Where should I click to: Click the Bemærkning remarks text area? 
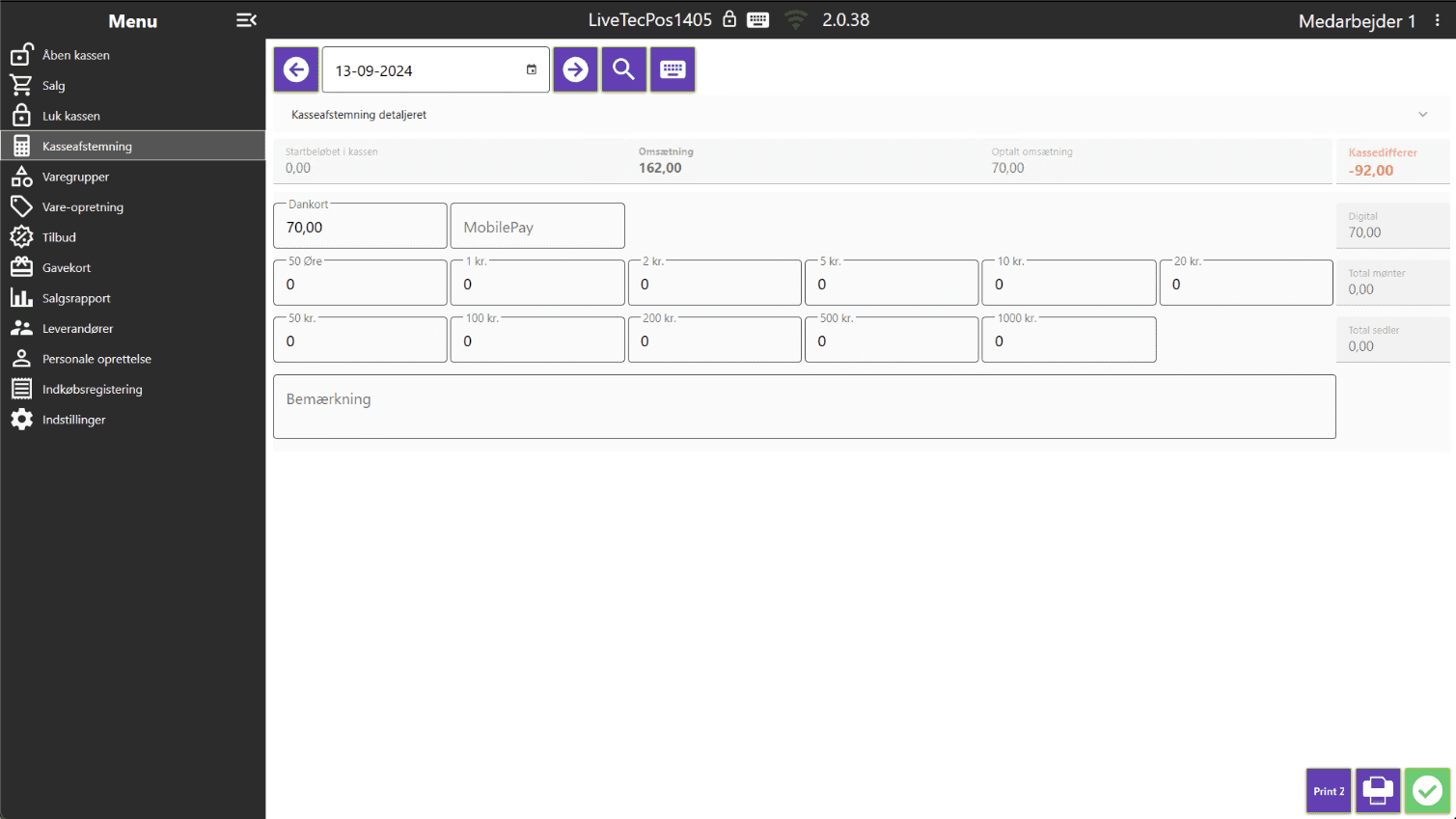[805, 406]
